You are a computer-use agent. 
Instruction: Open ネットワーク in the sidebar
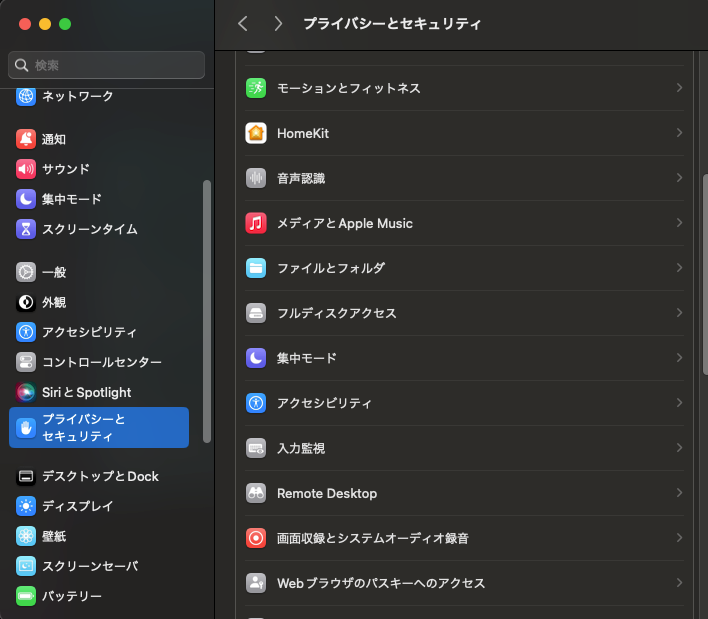[x=99, y=96]
